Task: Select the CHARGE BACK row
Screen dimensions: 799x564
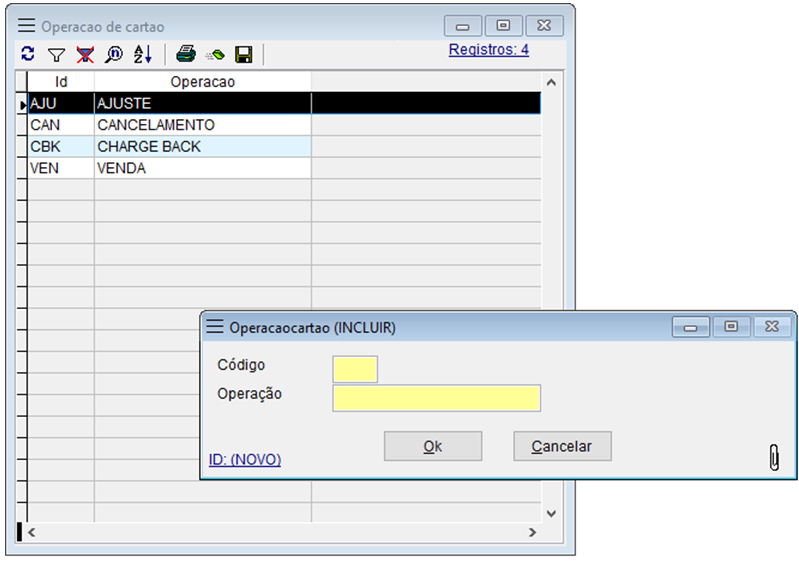Action: [x=149, y=146]
